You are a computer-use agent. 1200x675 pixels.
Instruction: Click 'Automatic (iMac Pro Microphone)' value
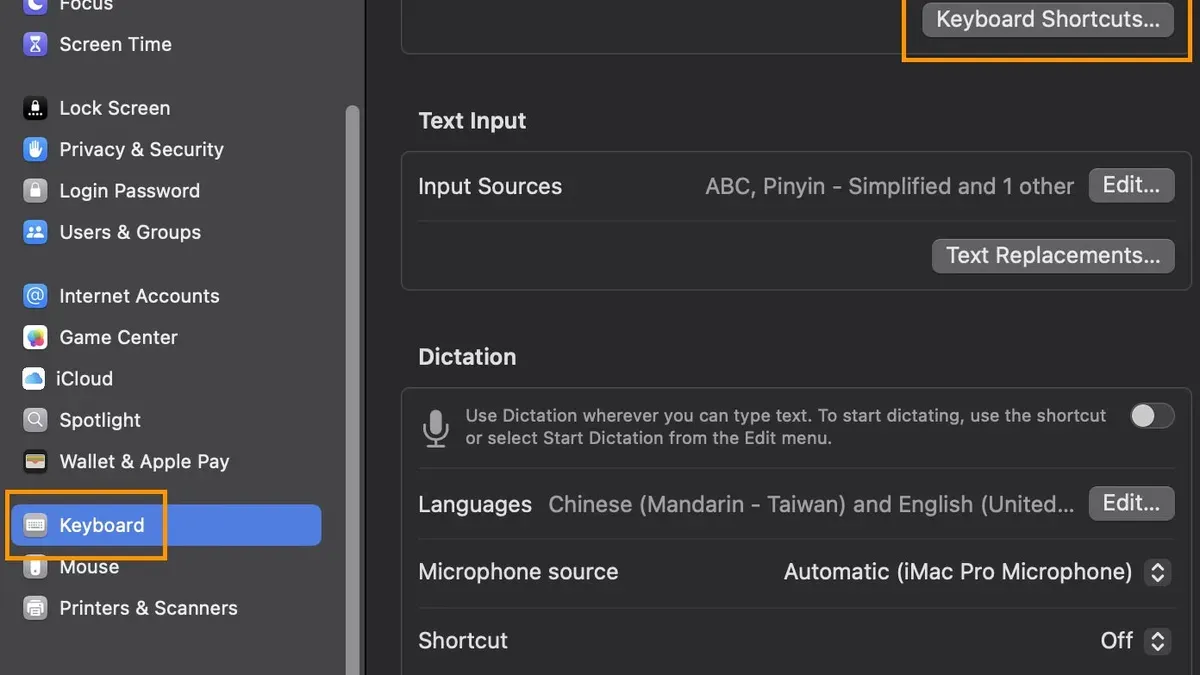click(958, 572)
